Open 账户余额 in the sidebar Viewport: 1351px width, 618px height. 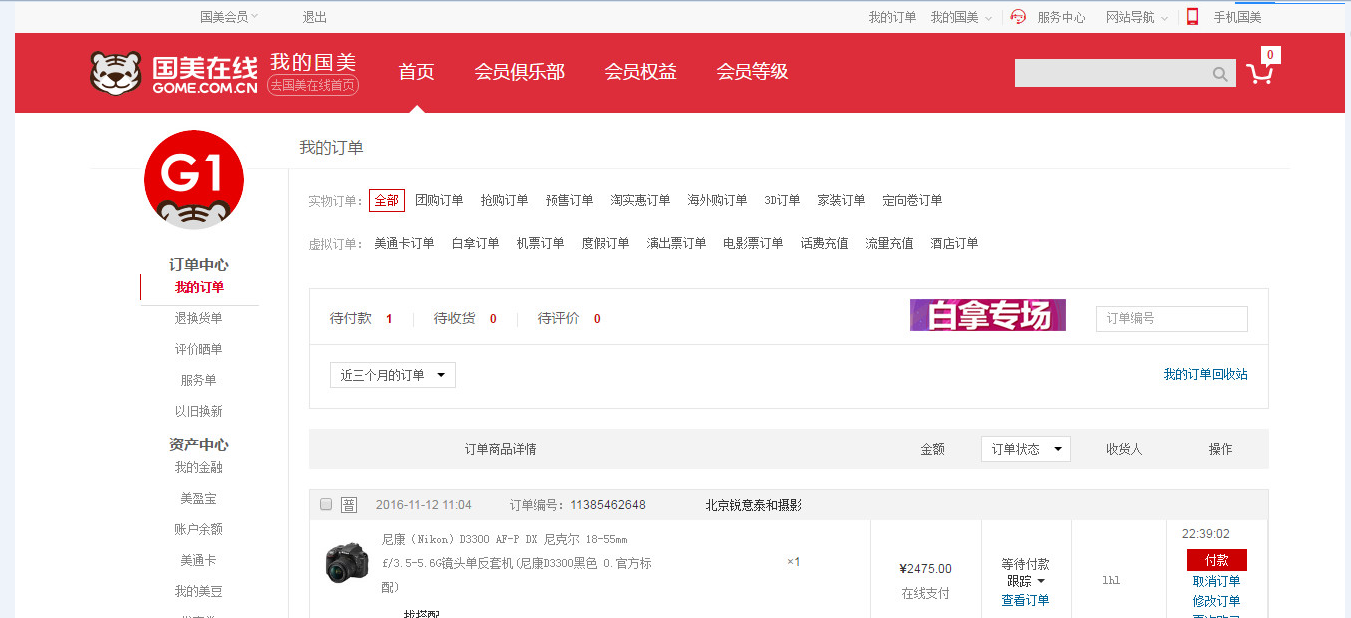tap(199, 529)
